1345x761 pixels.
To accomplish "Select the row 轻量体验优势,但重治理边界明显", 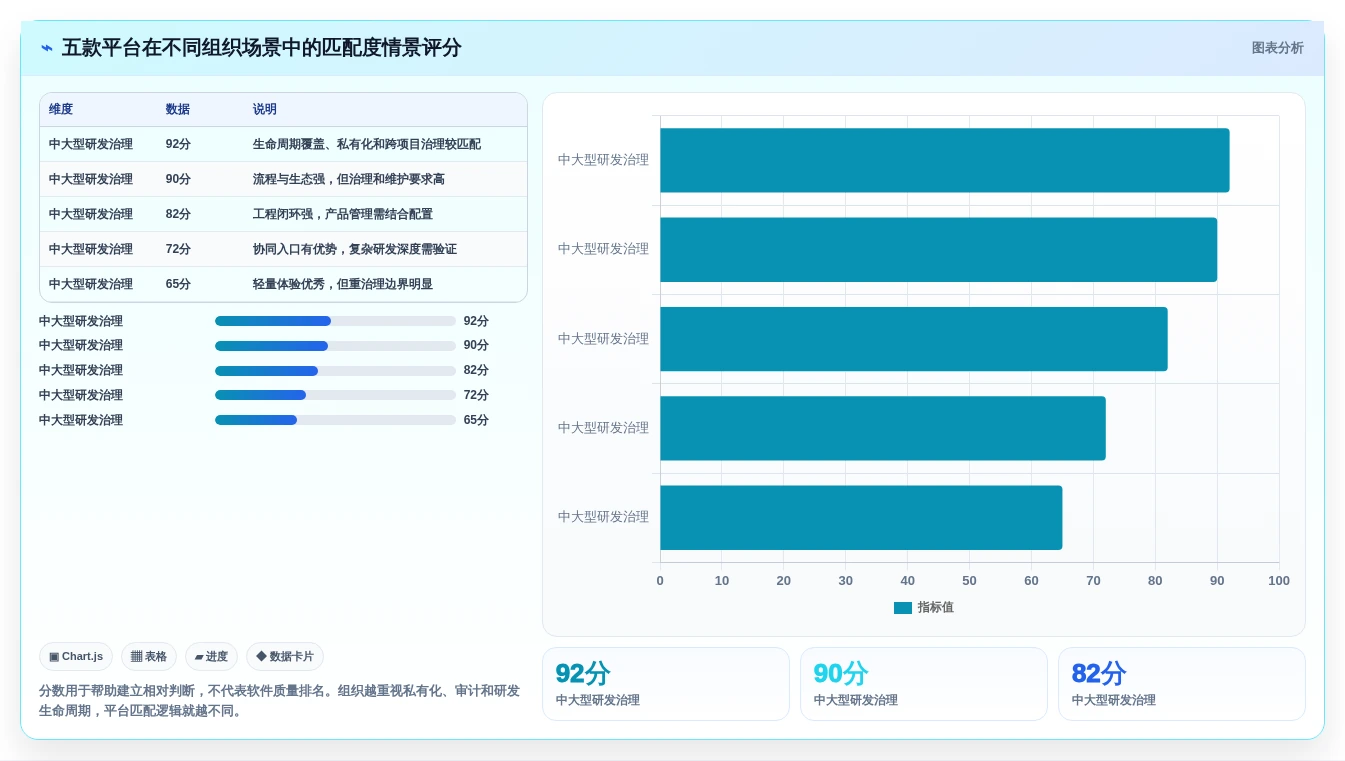I will [x=283, y=284].
